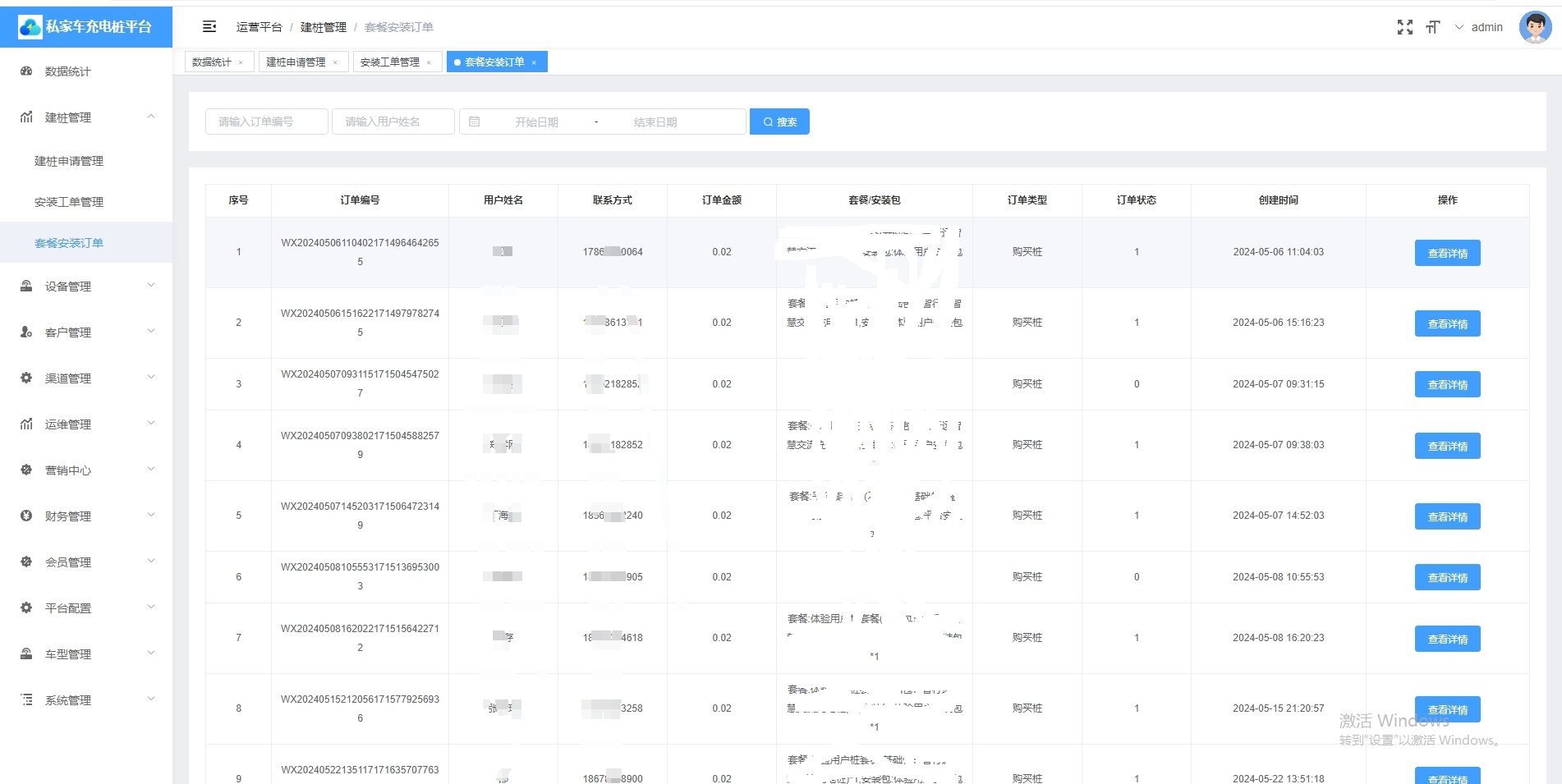Click timestamp 2024-05-06 11:04:03

(x=1278, y=252)
